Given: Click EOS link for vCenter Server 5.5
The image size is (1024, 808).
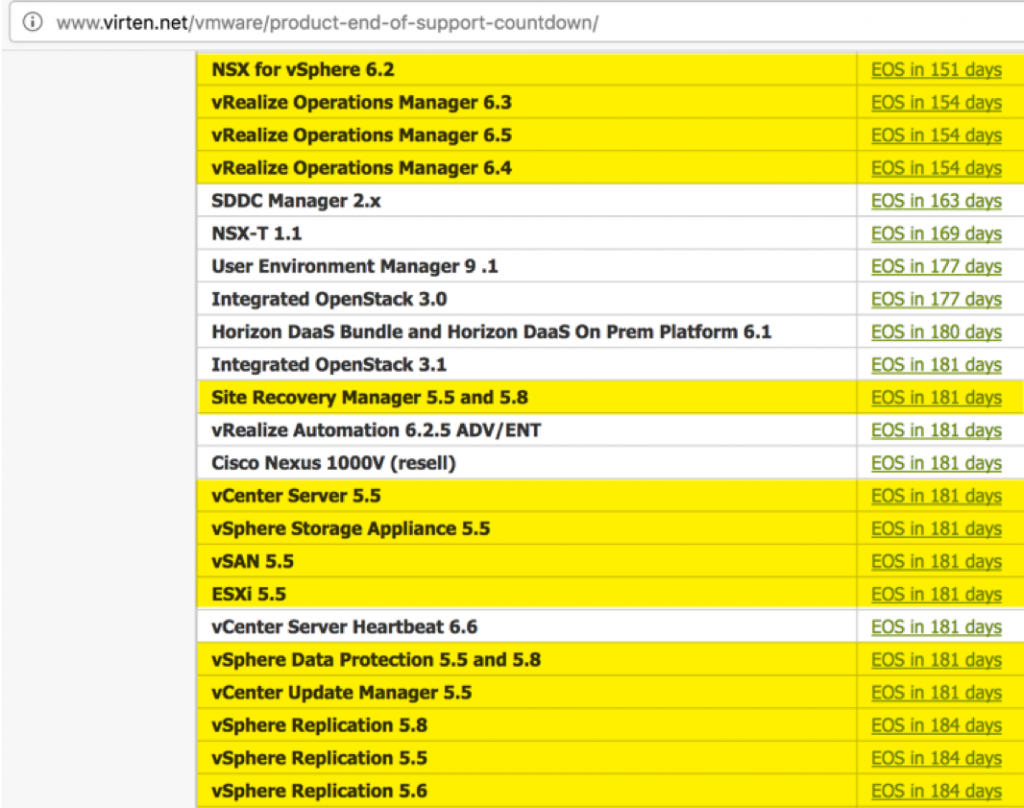Looking at the screenshot, I should 937,495.
